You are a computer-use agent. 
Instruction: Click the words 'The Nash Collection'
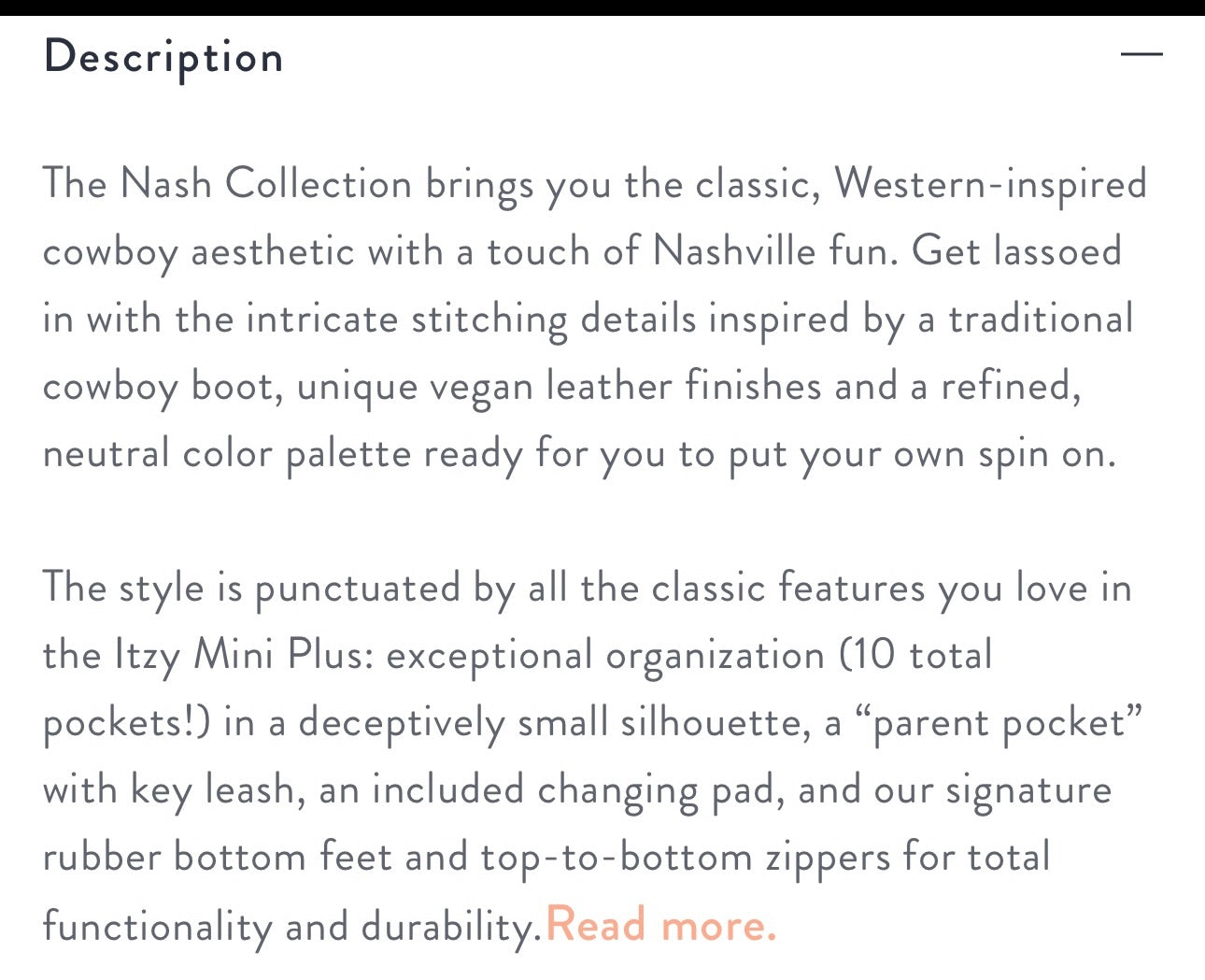[227, 183]
